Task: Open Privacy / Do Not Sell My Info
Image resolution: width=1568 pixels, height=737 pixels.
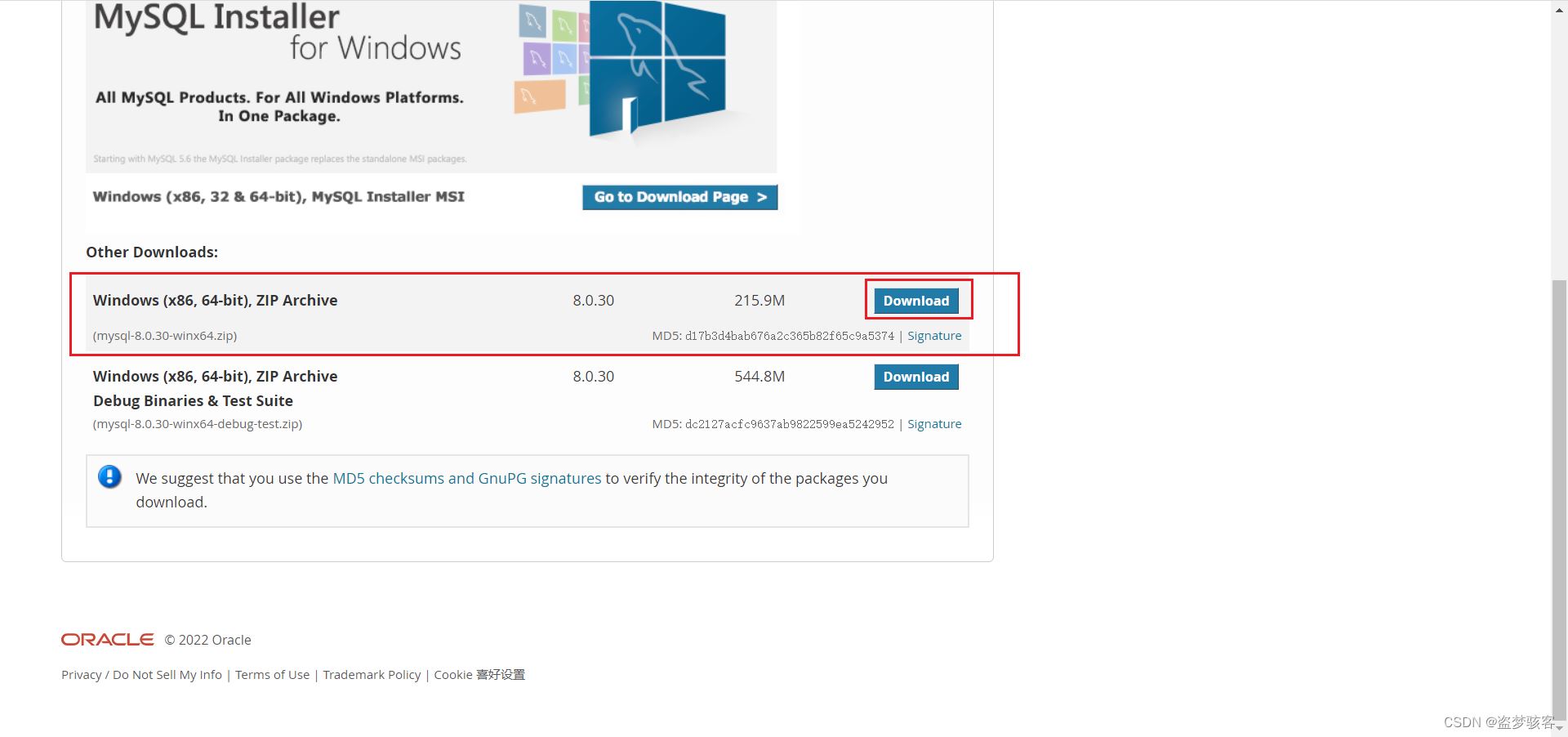Action: [x=141, y=675]
